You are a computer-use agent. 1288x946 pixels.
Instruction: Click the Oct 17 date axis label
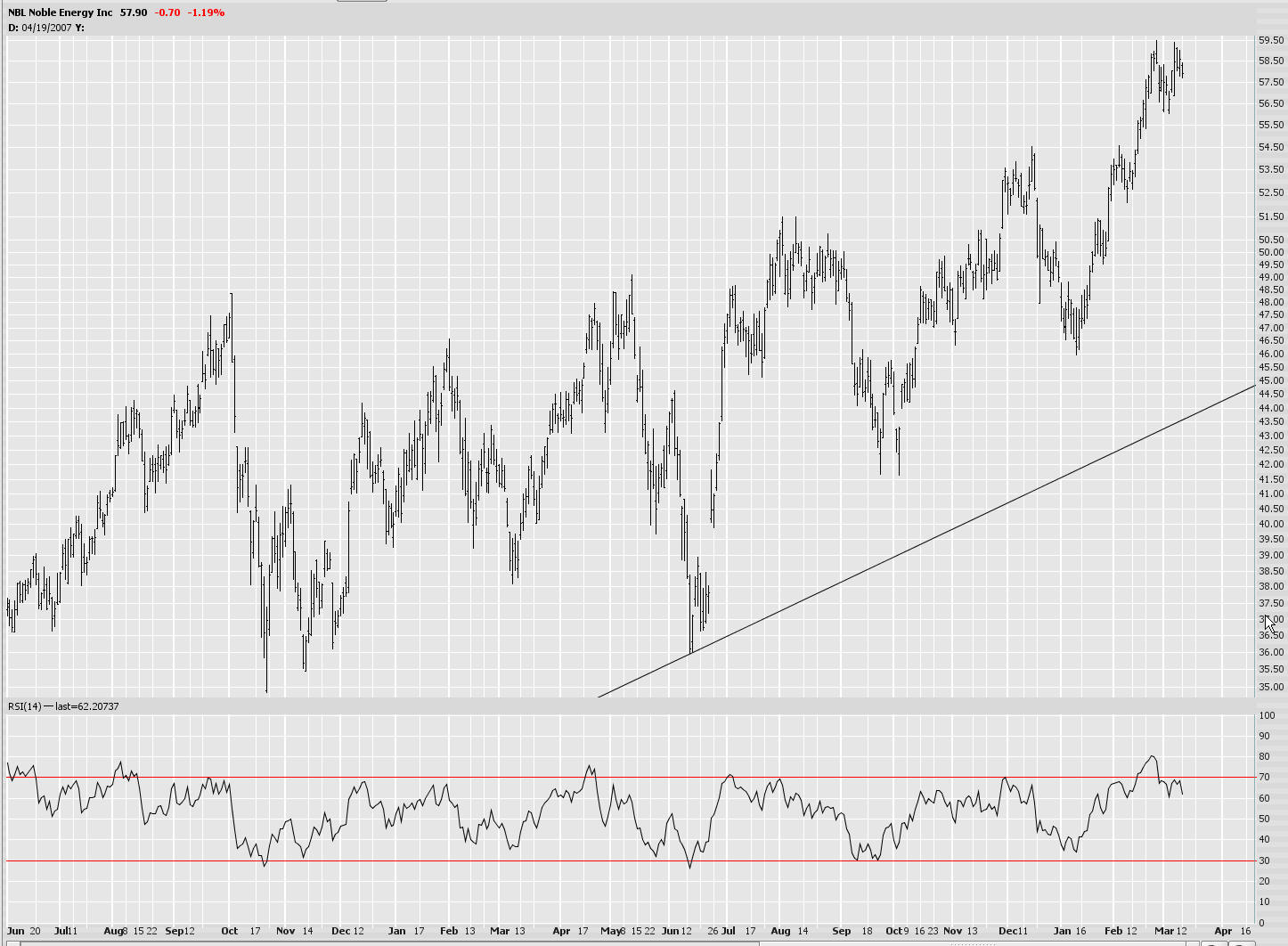coord(240,931)
